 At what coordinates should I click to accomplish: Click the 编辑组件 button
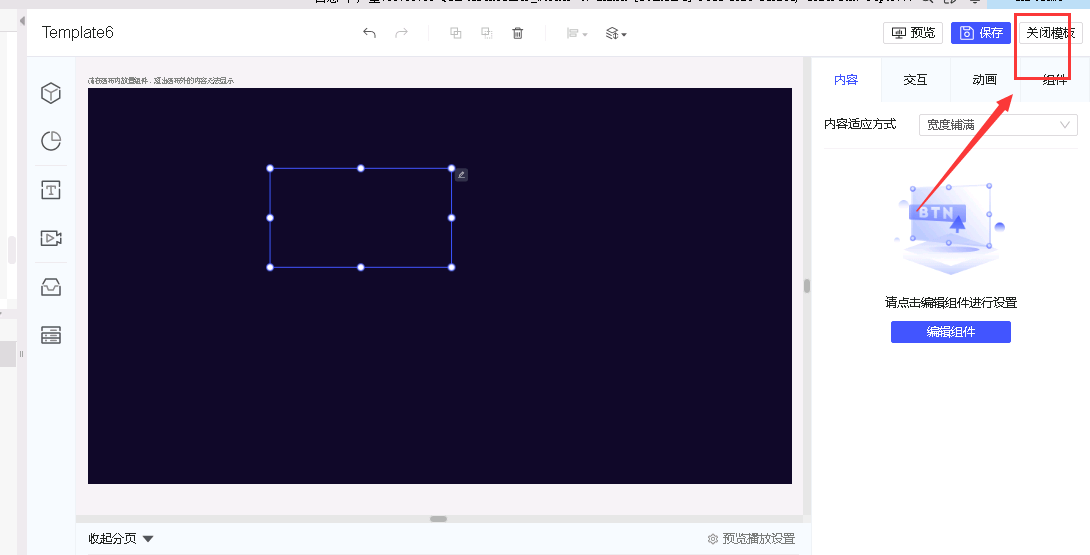click(x=951, y=332)
